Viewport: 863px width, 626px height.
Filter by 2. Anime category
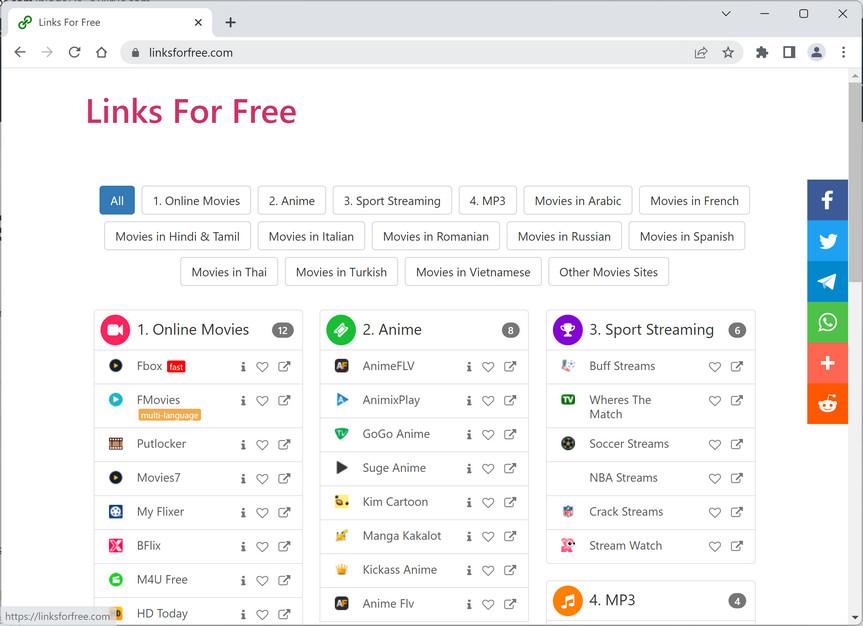tap(292, 200)
